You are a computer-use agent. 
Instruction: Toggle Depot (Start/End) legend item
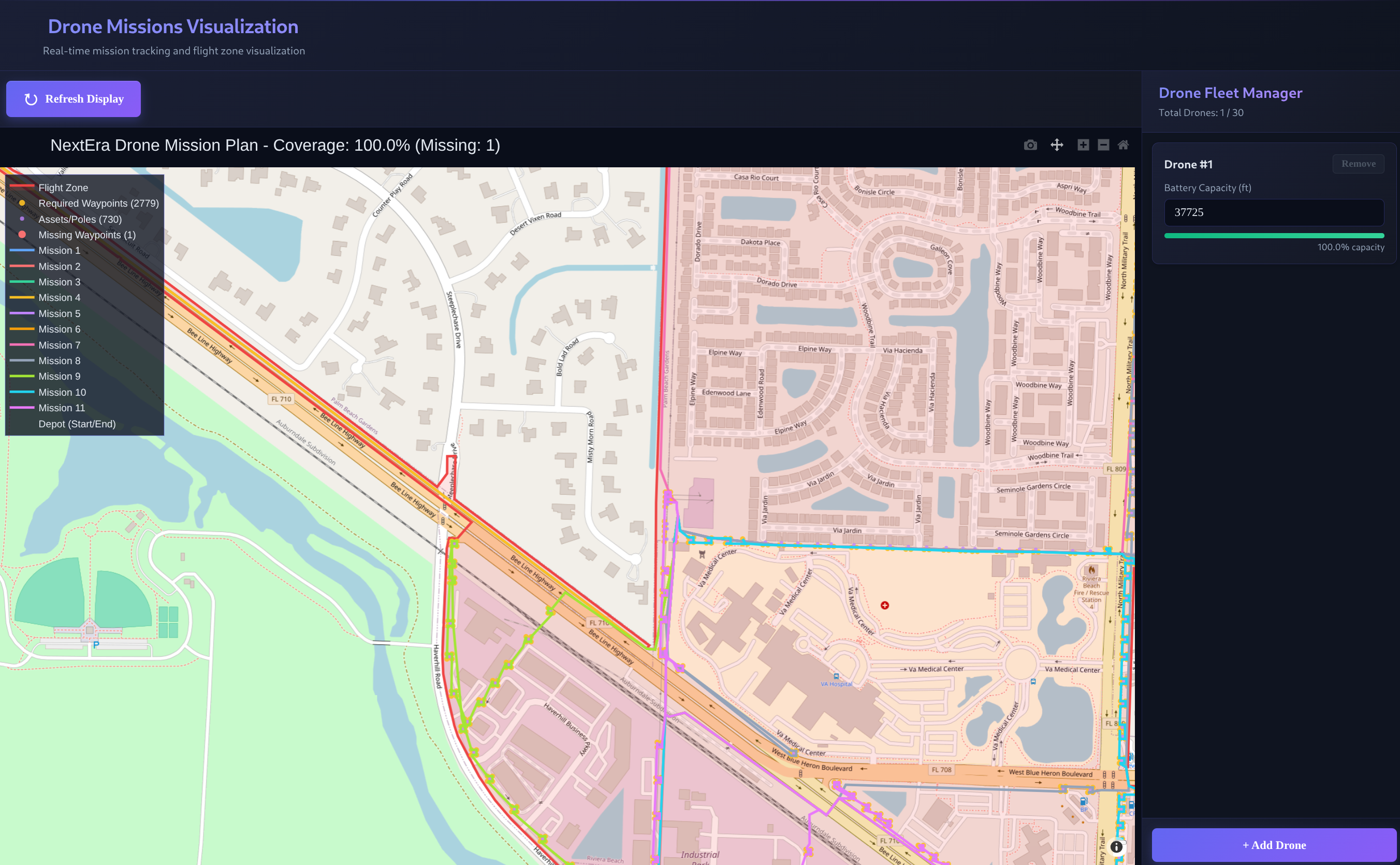[x=77, y=424]
